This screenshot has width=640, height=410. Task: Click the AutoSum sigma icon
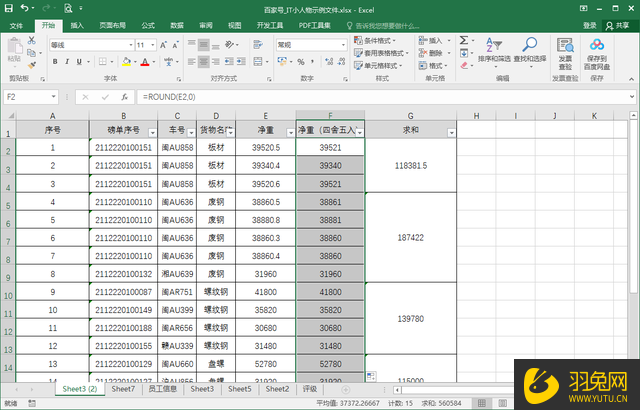[464, 40]
